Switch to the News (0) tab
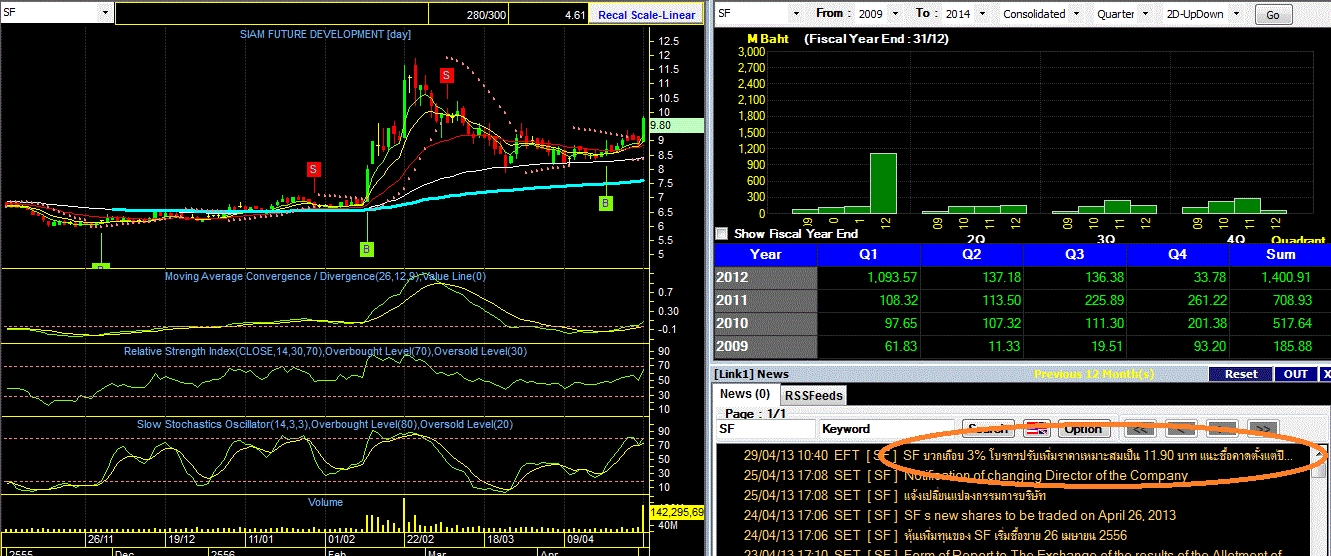The width and height of the screenshot is (1331, 556). [x=745, y=394]
